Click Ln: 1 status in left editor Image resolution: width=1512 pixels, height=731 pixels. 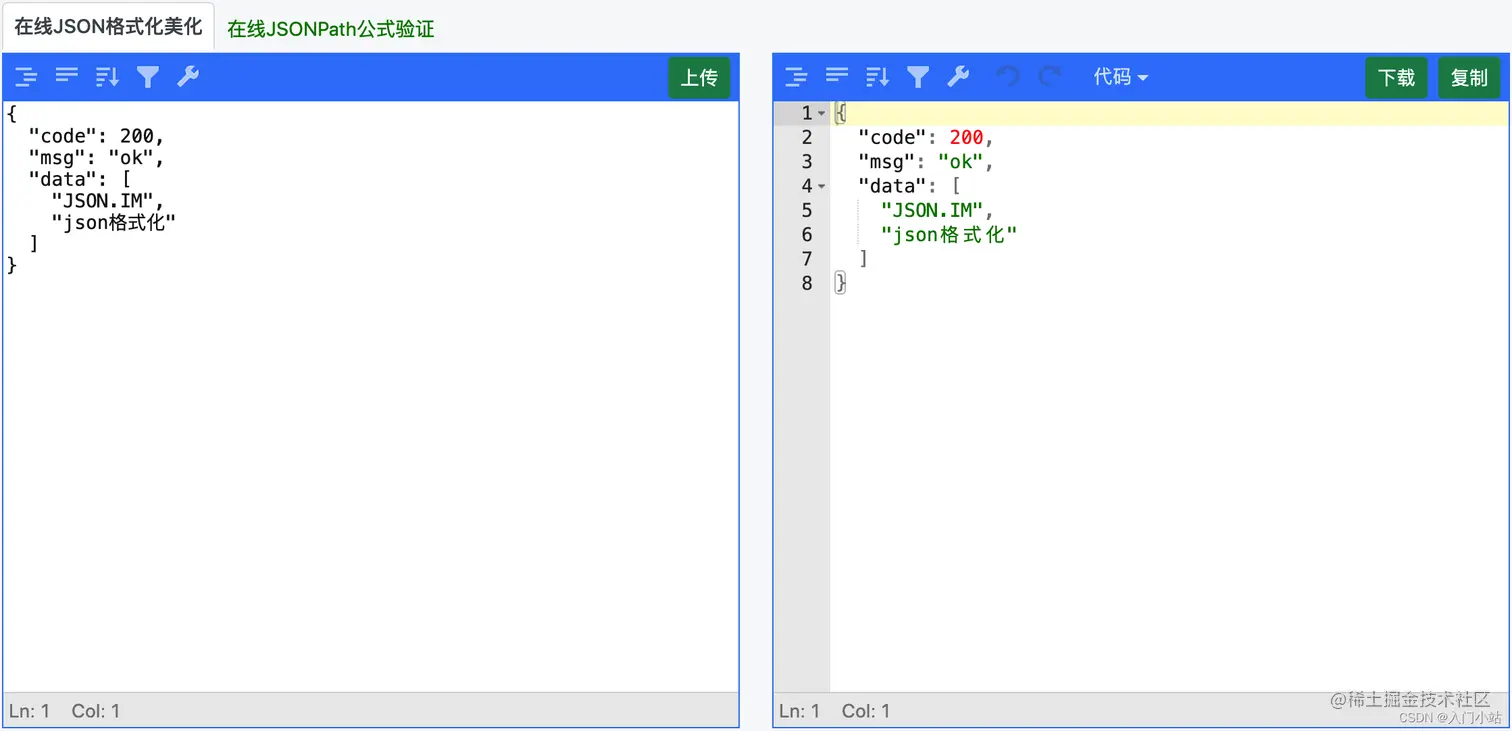(x=29, y=711)
